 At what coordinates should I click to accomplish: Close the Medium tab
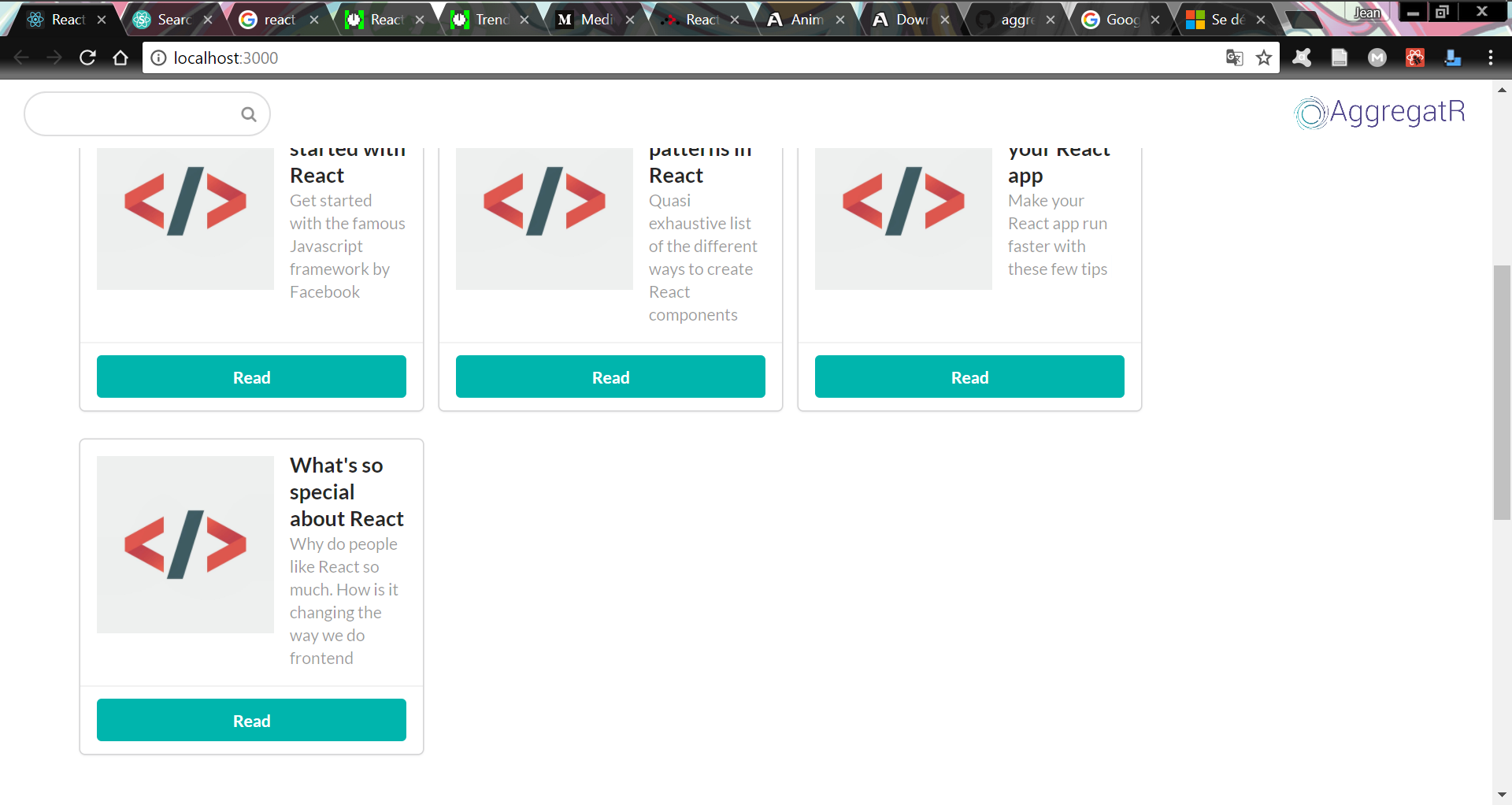(x=630, y=20)
